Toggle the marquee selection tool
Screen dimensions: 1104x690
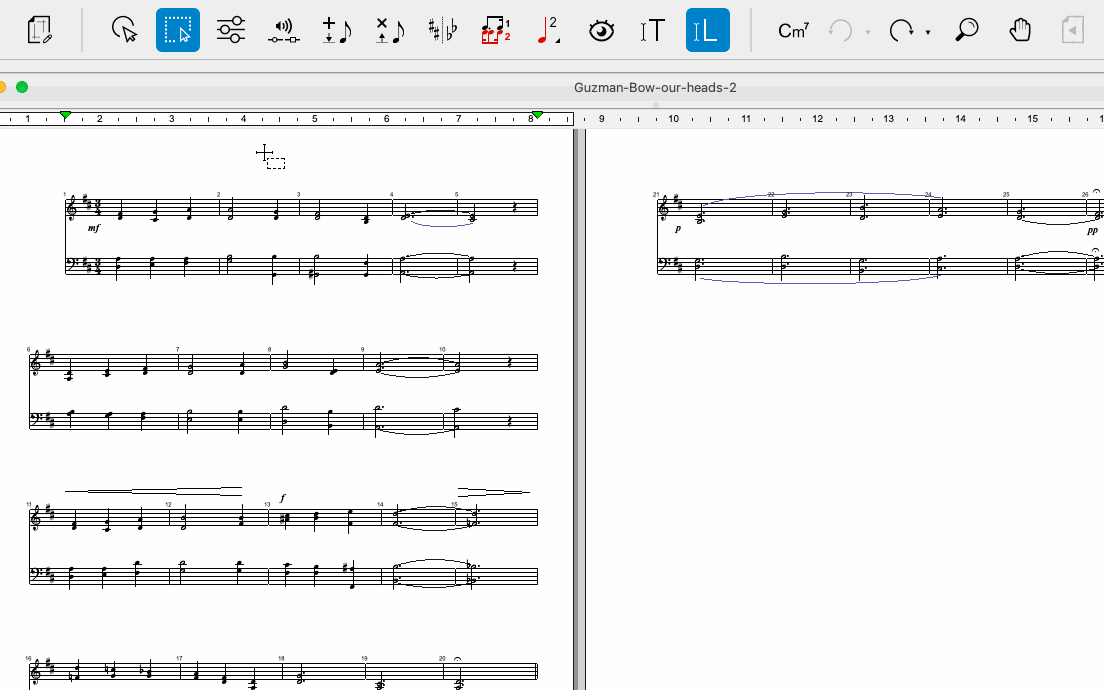pyautogui.click(x=178, y=30)
